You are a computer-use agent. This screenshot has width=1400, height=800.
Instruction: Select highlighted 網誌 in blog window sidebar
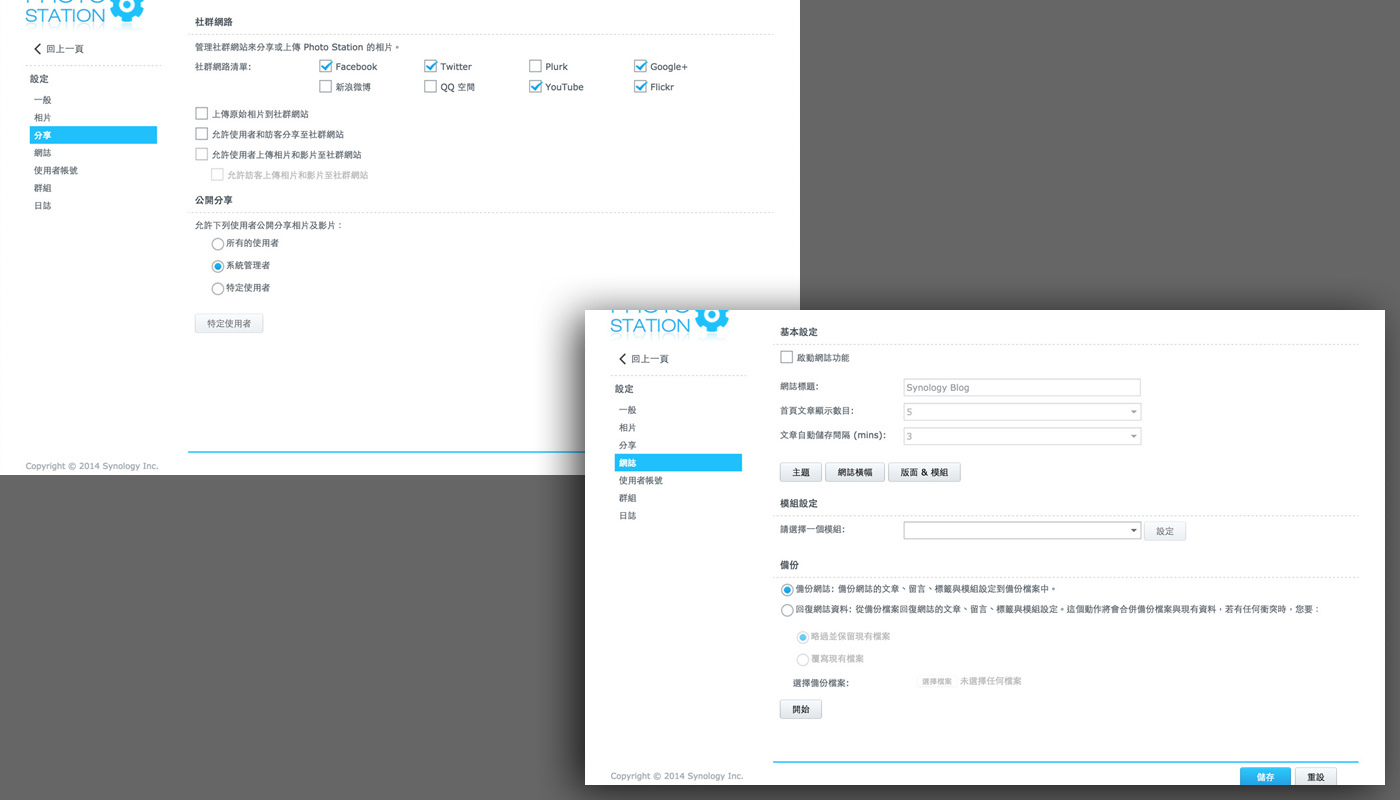pyautogui.click(x=678, y=463)
